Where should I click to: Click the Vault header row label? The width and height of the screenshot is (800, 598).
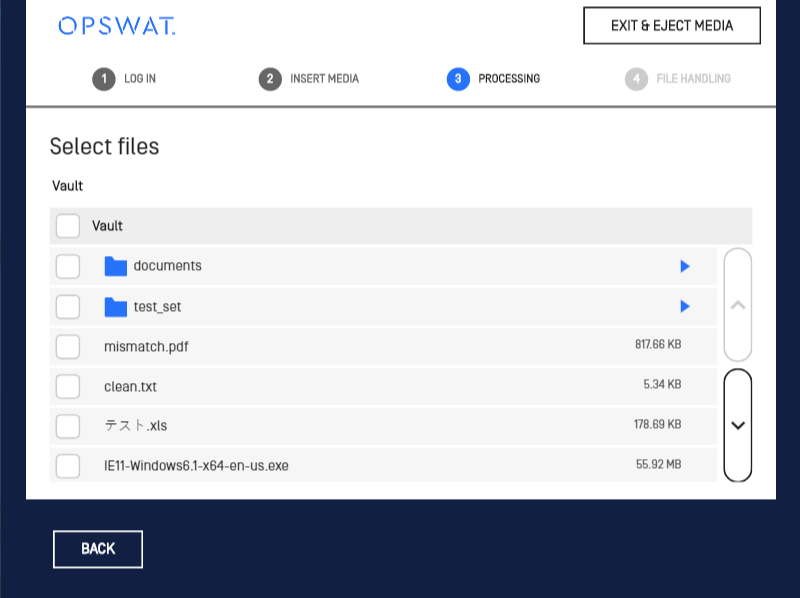pyautogui.click(x=107, y=226)
